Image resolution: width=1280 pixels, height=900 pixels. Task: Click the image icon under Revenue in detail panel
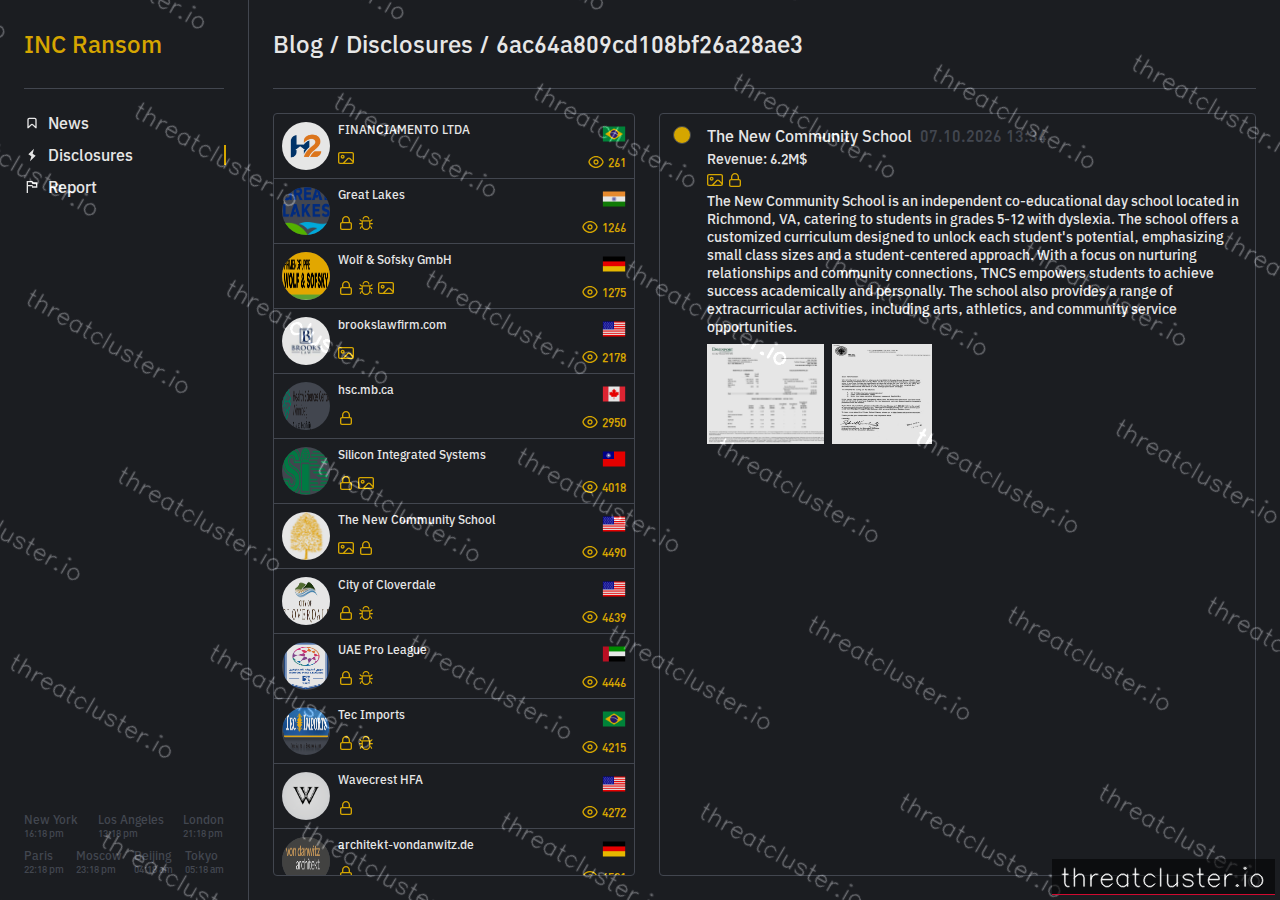click(x=715, y=181)
